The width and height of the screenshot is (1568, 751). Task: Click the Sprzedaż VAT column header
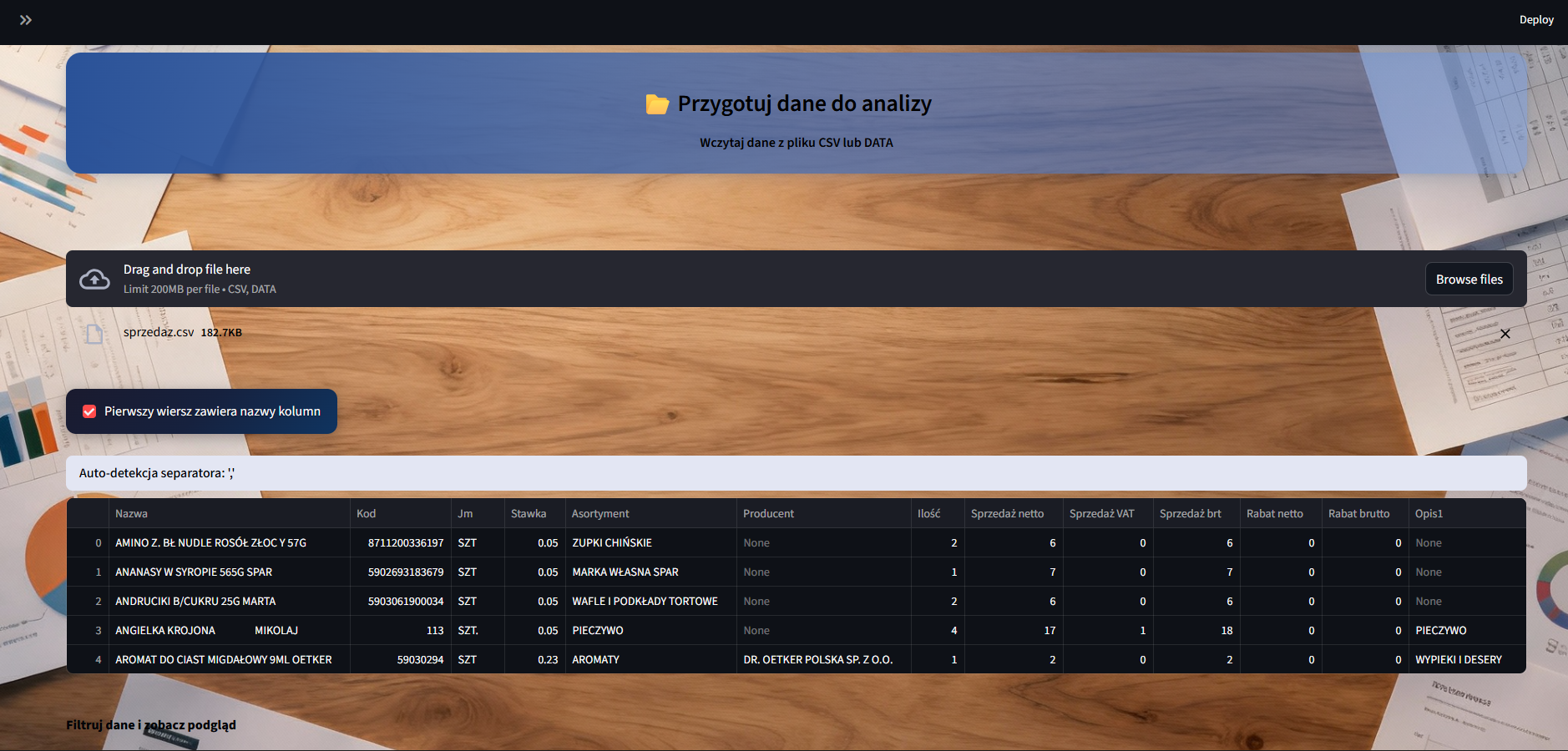pos(1108,513)
